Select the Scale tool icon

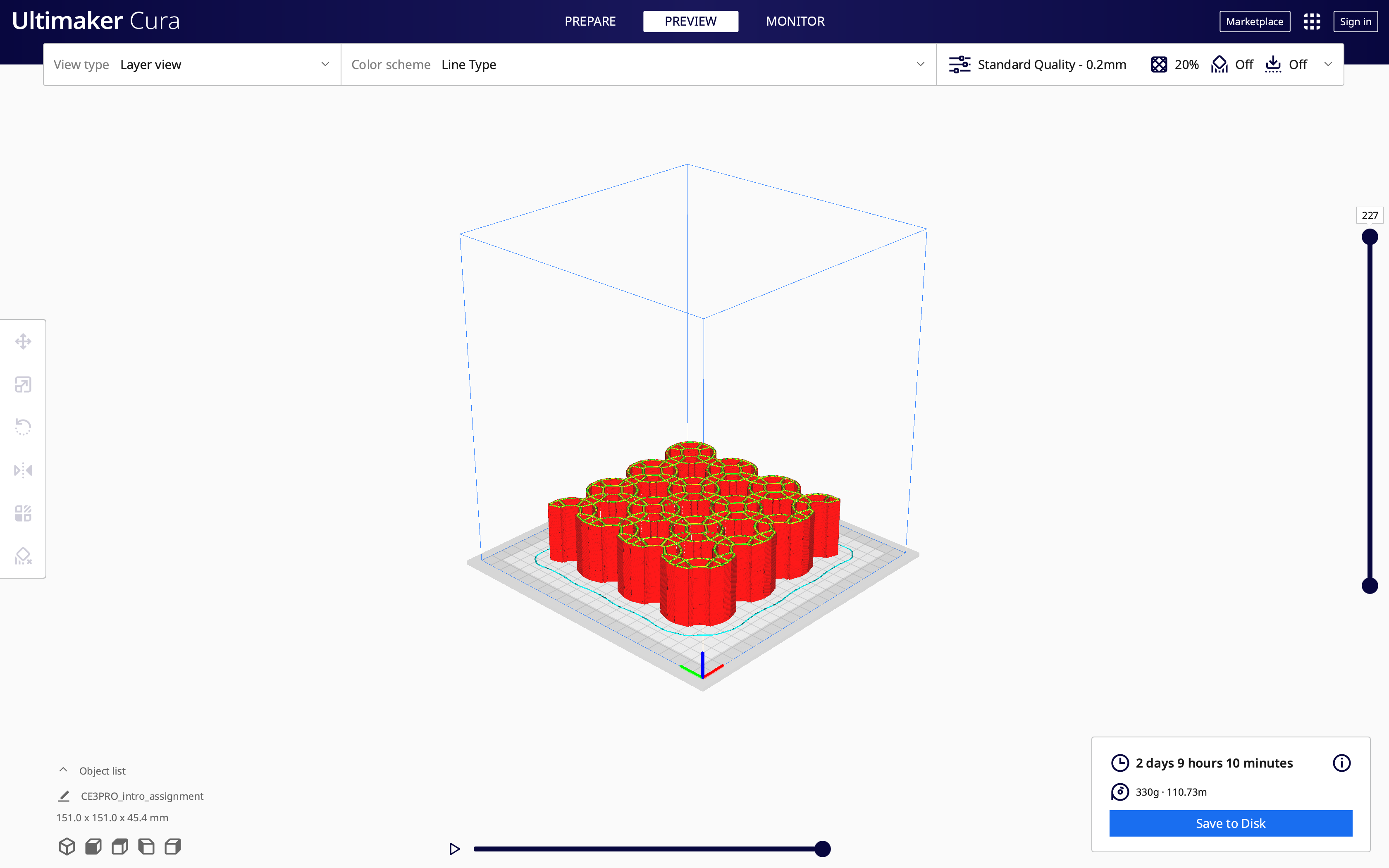tap(23, 385)
